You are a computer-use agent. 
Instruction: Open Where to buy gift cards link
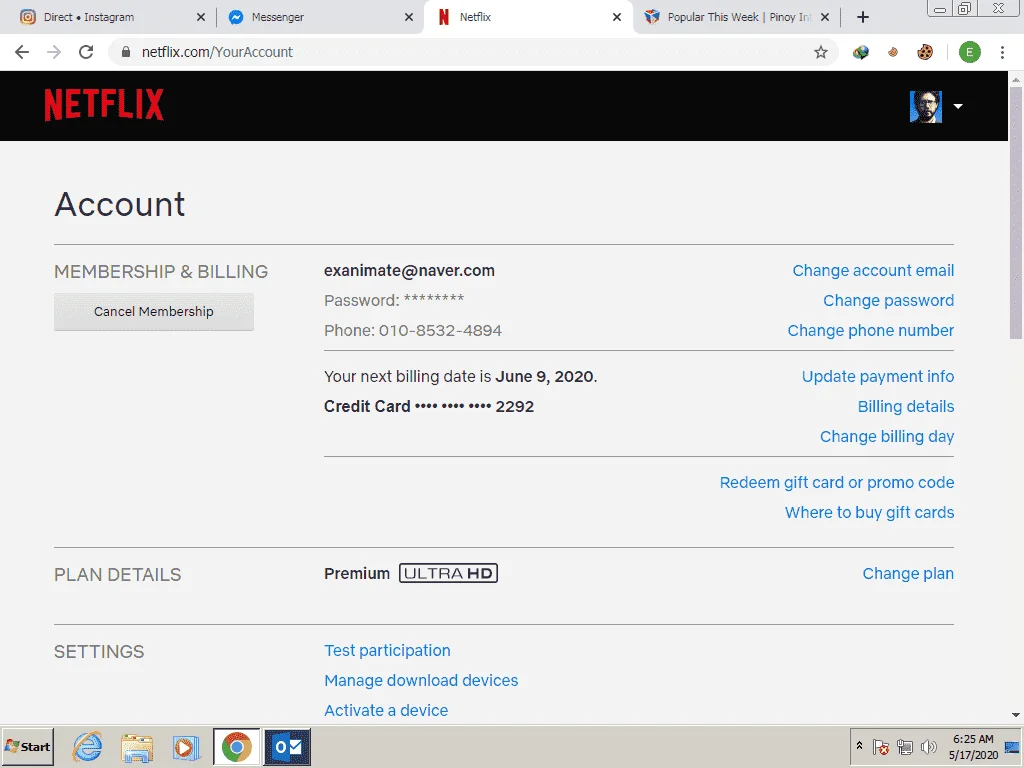point(869,512)
